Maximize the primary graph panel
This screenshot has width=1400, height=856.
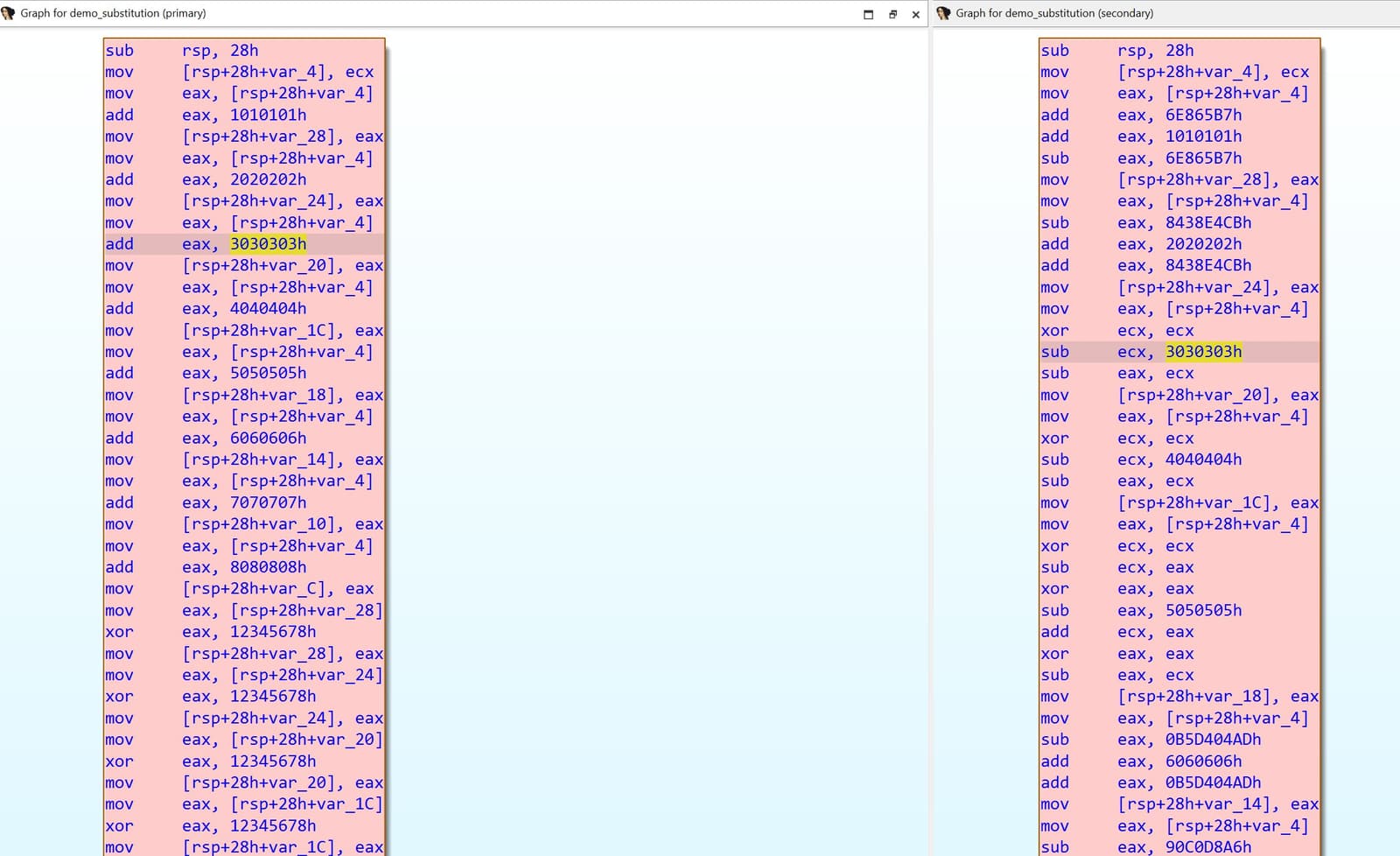(x=868, y=14)
